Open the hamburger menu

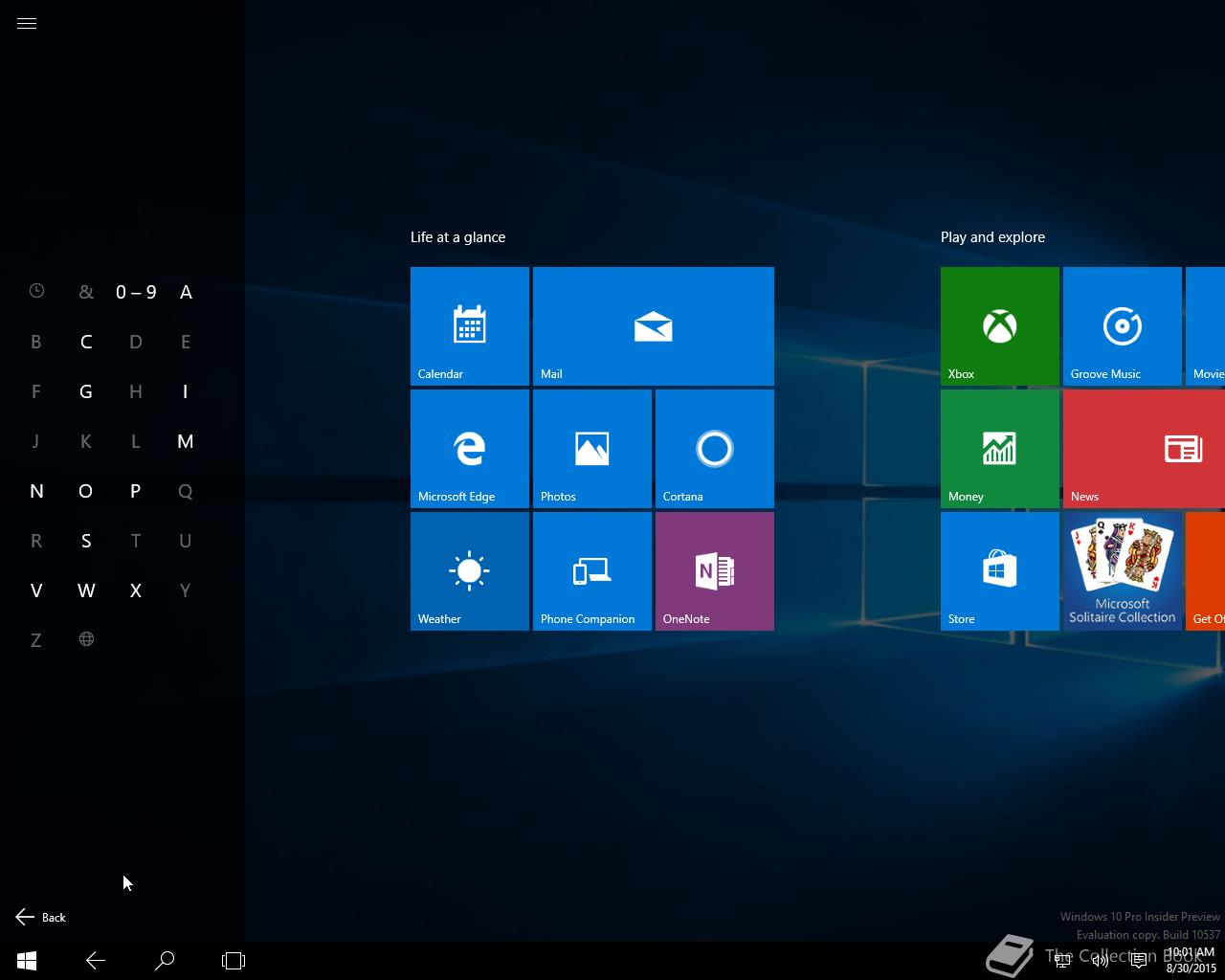pyautogui.click(x=27, y=24)
